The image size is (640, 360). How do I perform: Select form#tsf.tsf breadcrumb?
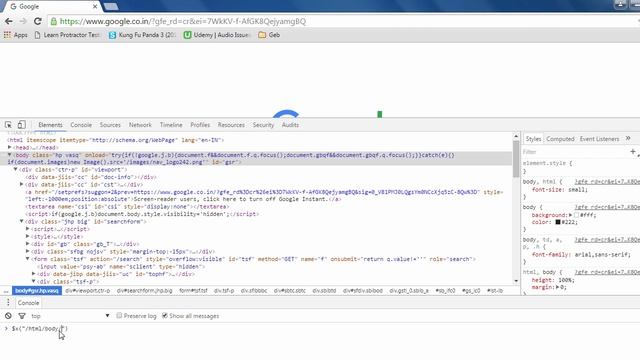coord(193,291)
